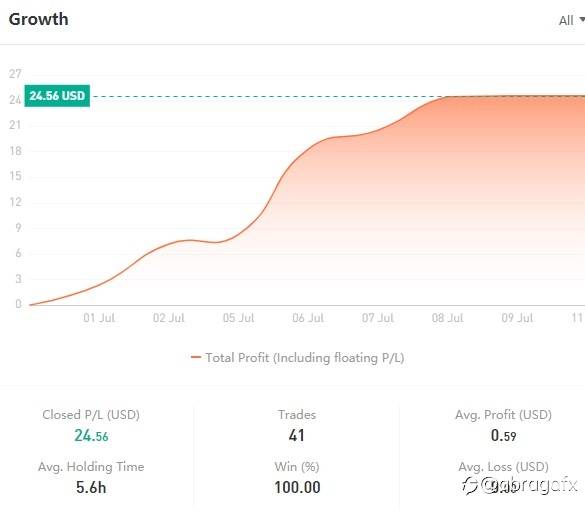Click the Trades count 41

[x=297, y=435]
